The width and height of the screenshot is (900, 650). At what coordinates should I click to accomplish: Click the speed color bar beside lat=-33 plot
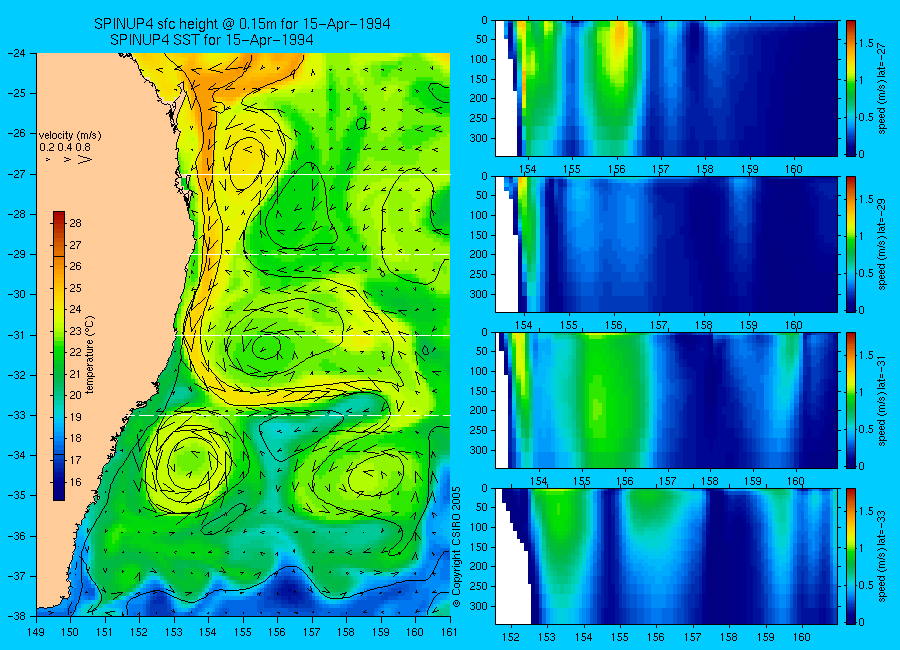point(850,556)
